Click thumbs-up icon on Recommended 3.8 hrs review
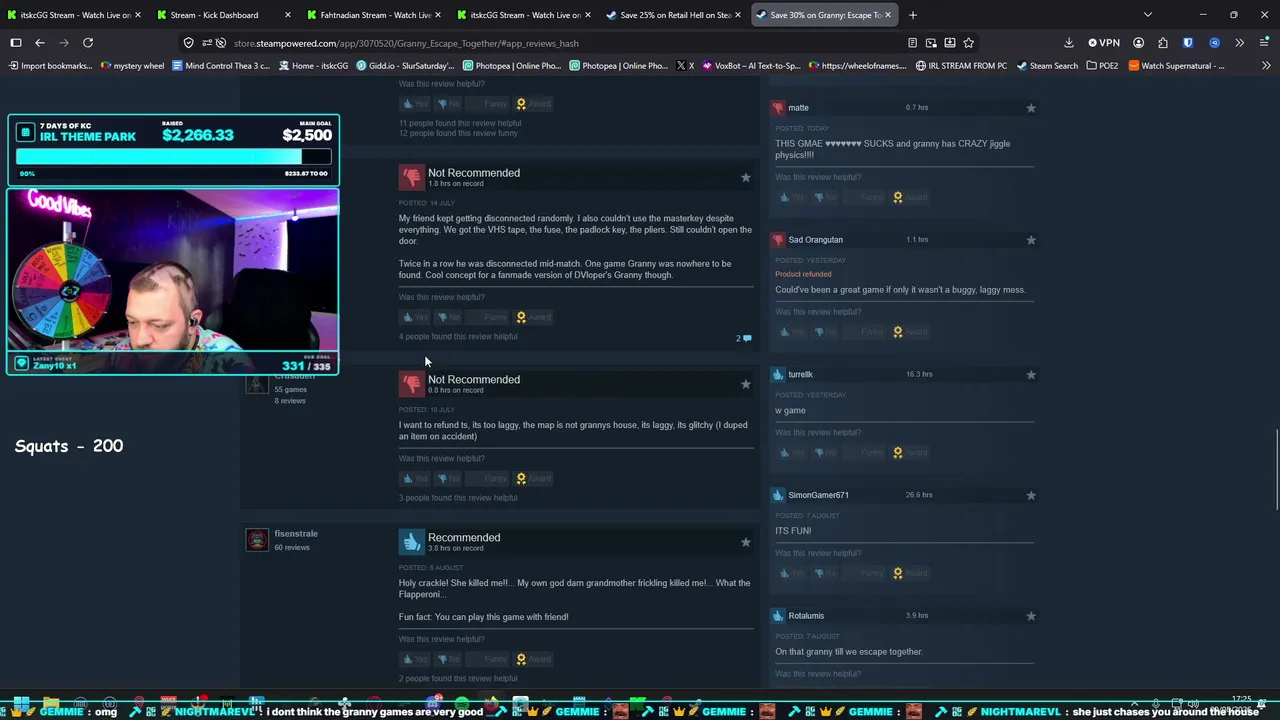 point(412,541)
